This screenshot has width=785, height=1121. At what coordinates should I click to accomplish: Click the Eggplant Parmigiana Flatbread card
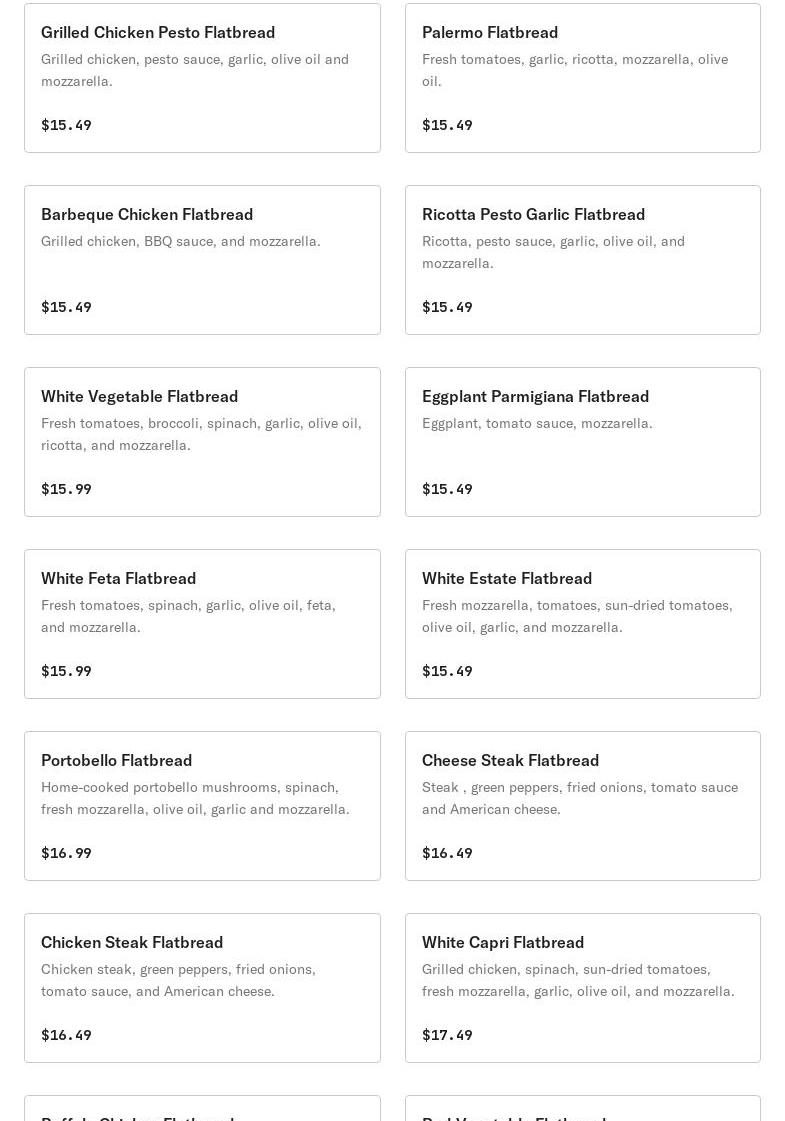pyautogui.click(x=582, y=442)
